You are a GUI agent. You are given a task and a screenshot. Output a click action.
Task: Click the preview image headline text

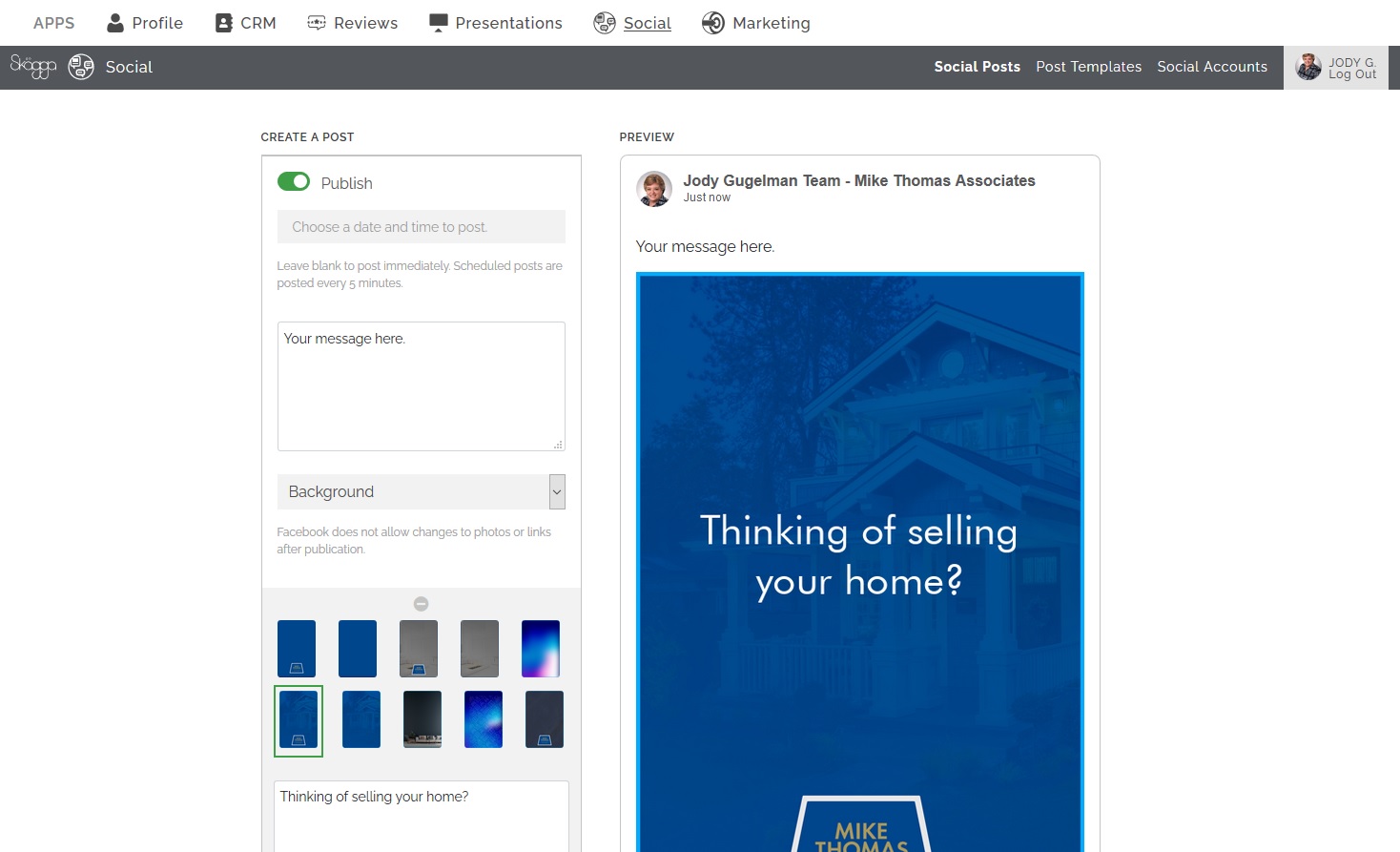859,555
